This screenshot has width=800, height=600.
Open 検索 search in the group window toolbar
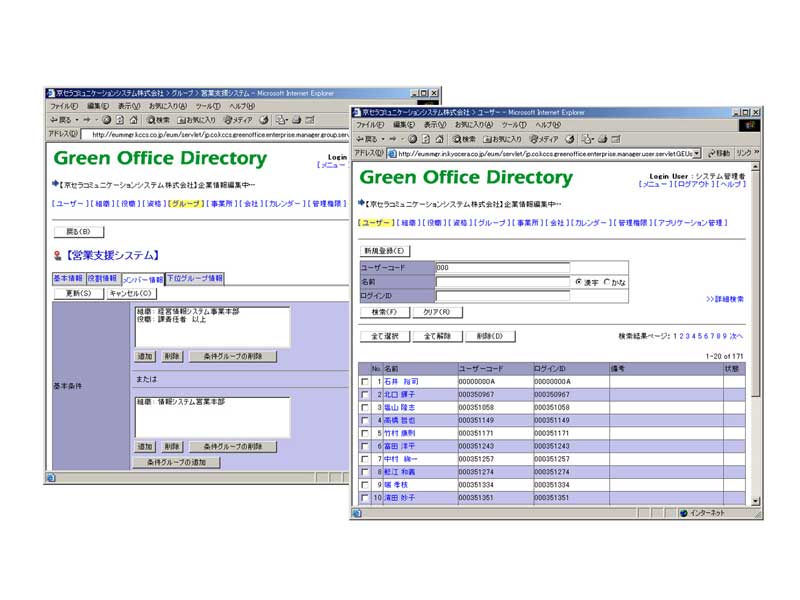[x=158, y=120]
